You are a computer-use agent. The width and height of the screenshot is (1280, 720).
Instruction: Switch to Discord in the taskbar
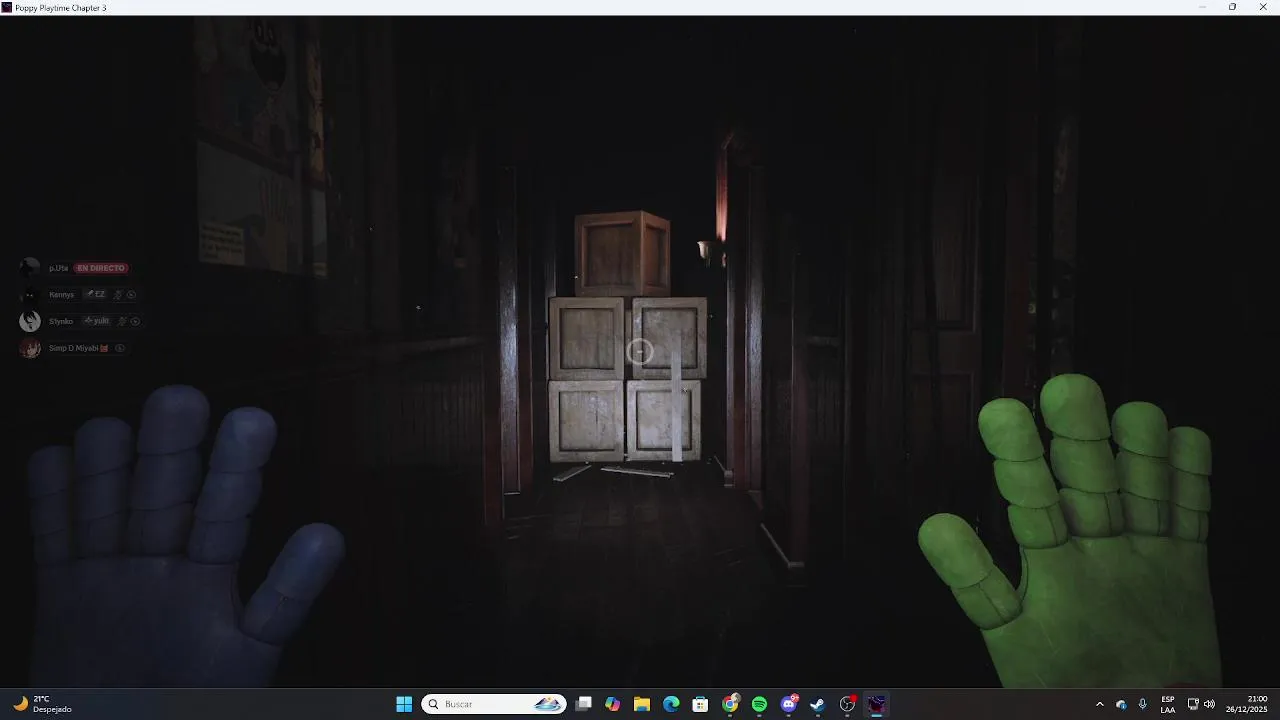point(789,704)
